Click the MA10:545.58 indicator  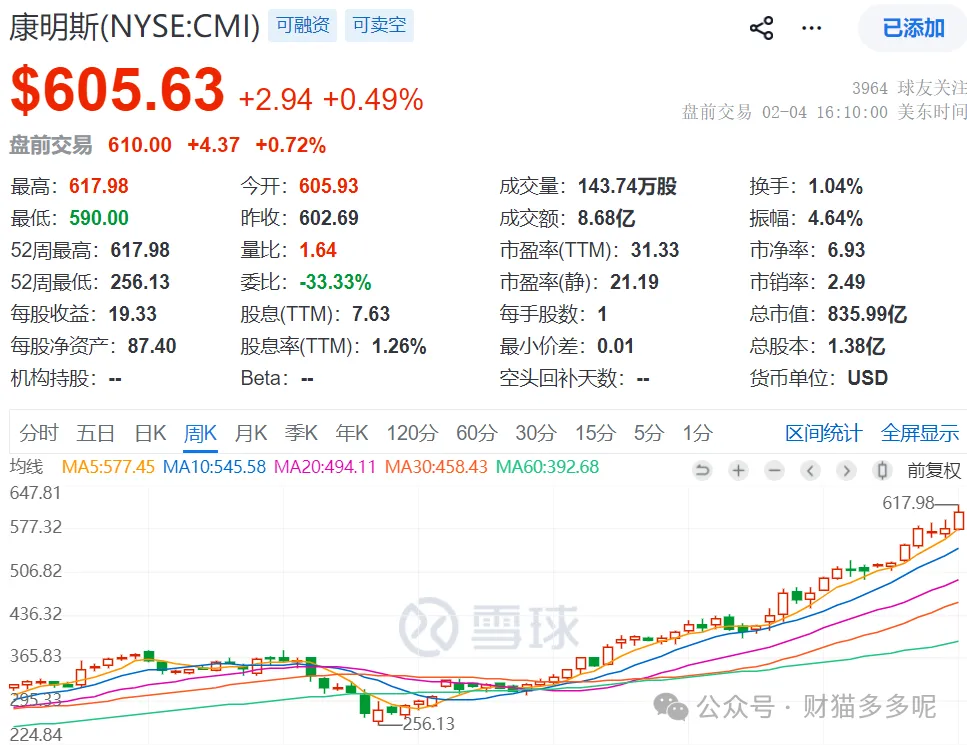(x=214, y=467)
